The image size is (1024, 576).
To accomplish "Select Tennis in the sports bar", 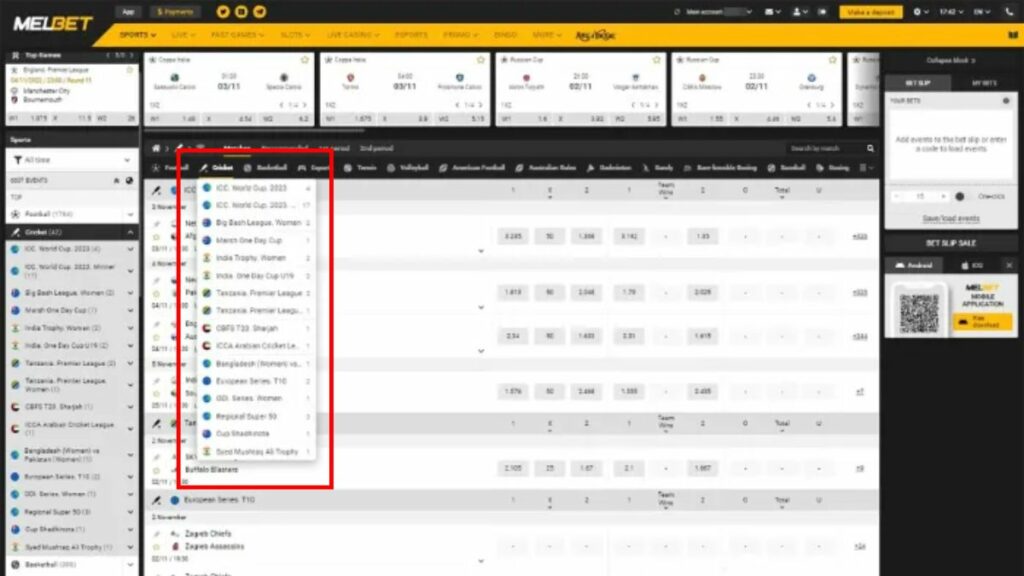I will click(360, 168).
